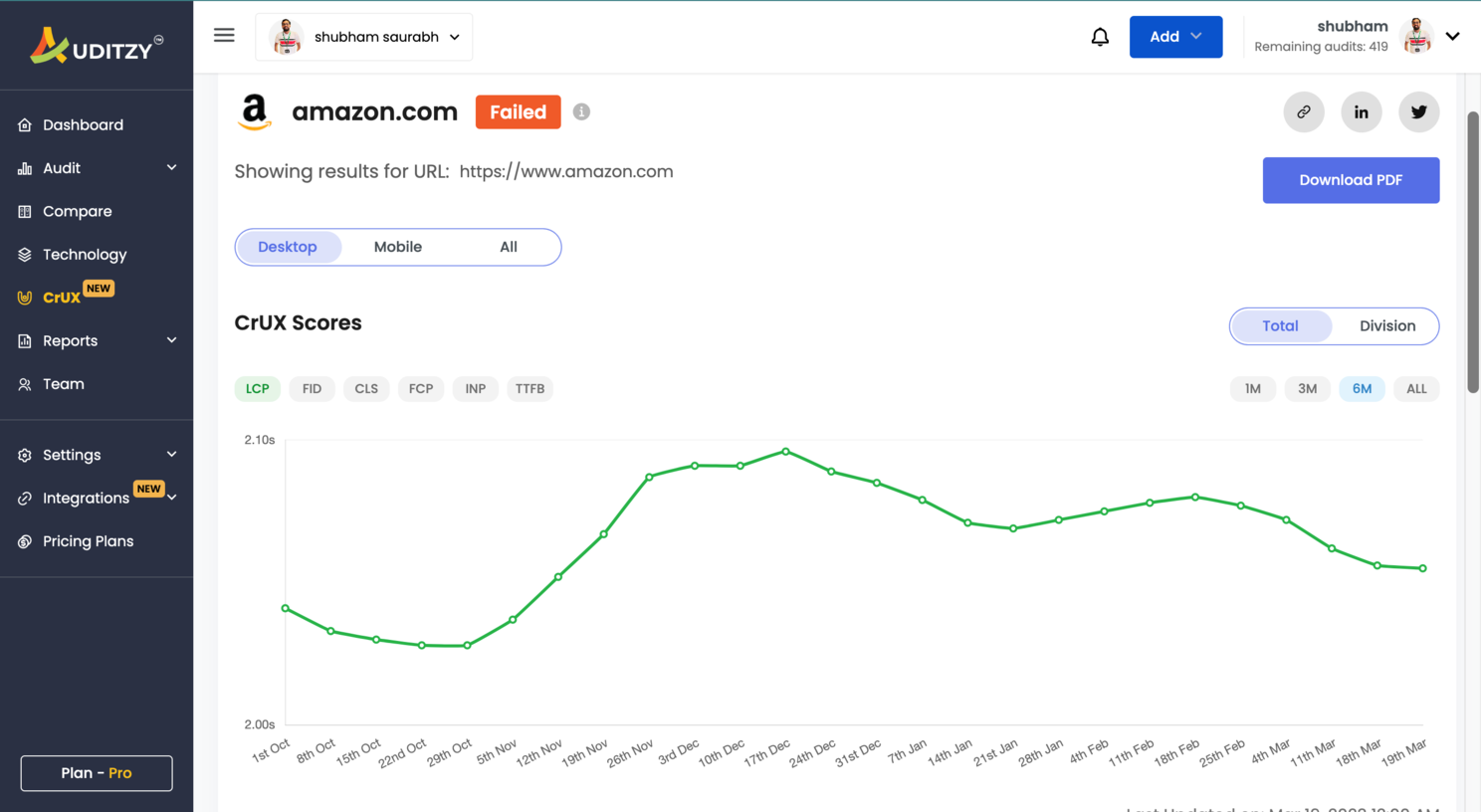Share on LinkedIn icon
Screen dimensions: 1481x812
point(1362,111)
